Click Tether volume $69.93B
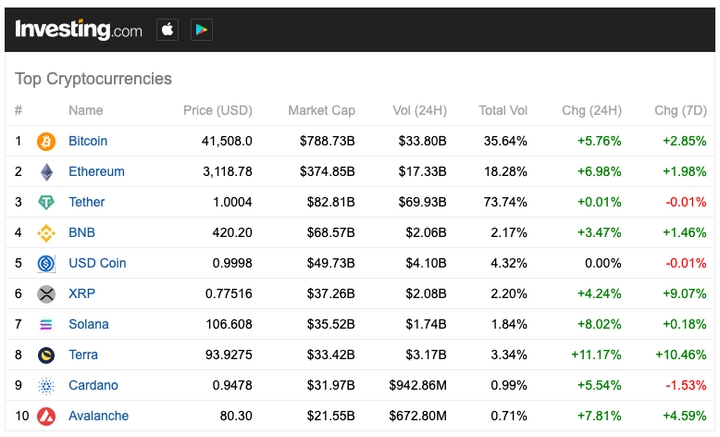The image size is (720, 437). 422,202
